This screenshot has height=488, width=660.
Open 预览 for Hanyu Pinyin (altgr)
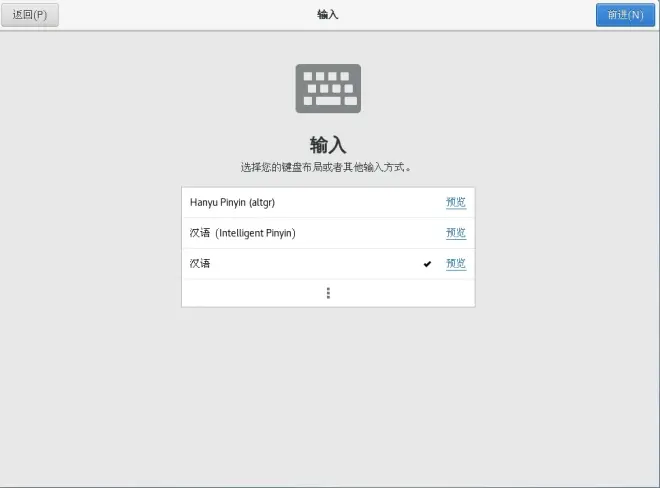tap(456, 203)
